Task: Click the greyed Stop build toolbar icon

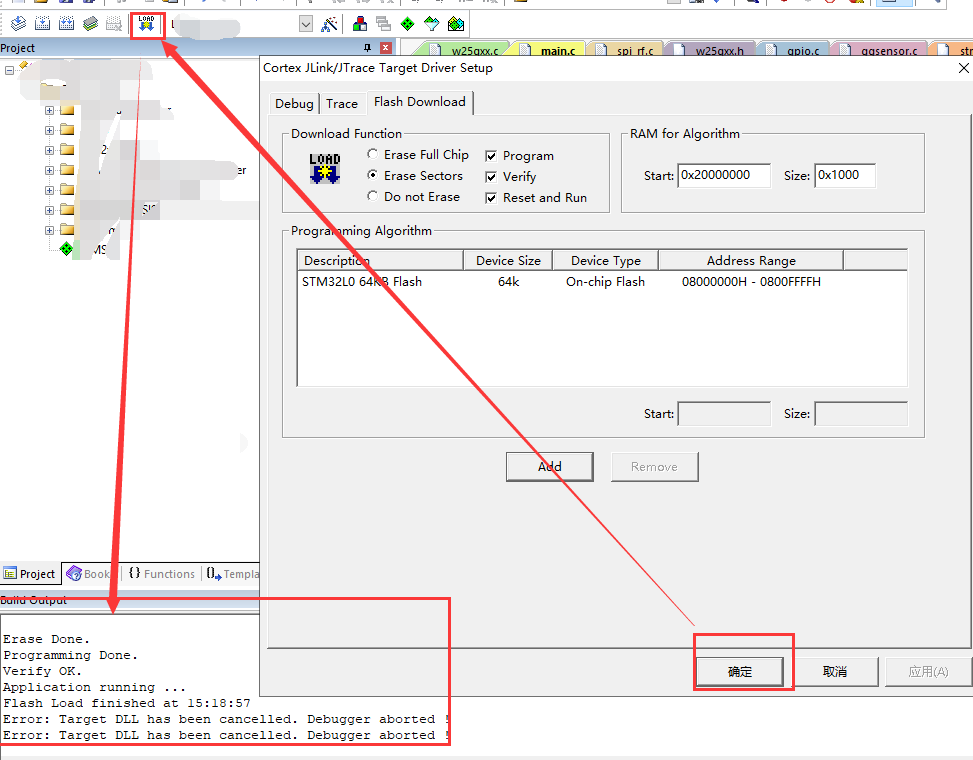Action: click(114, 24)
